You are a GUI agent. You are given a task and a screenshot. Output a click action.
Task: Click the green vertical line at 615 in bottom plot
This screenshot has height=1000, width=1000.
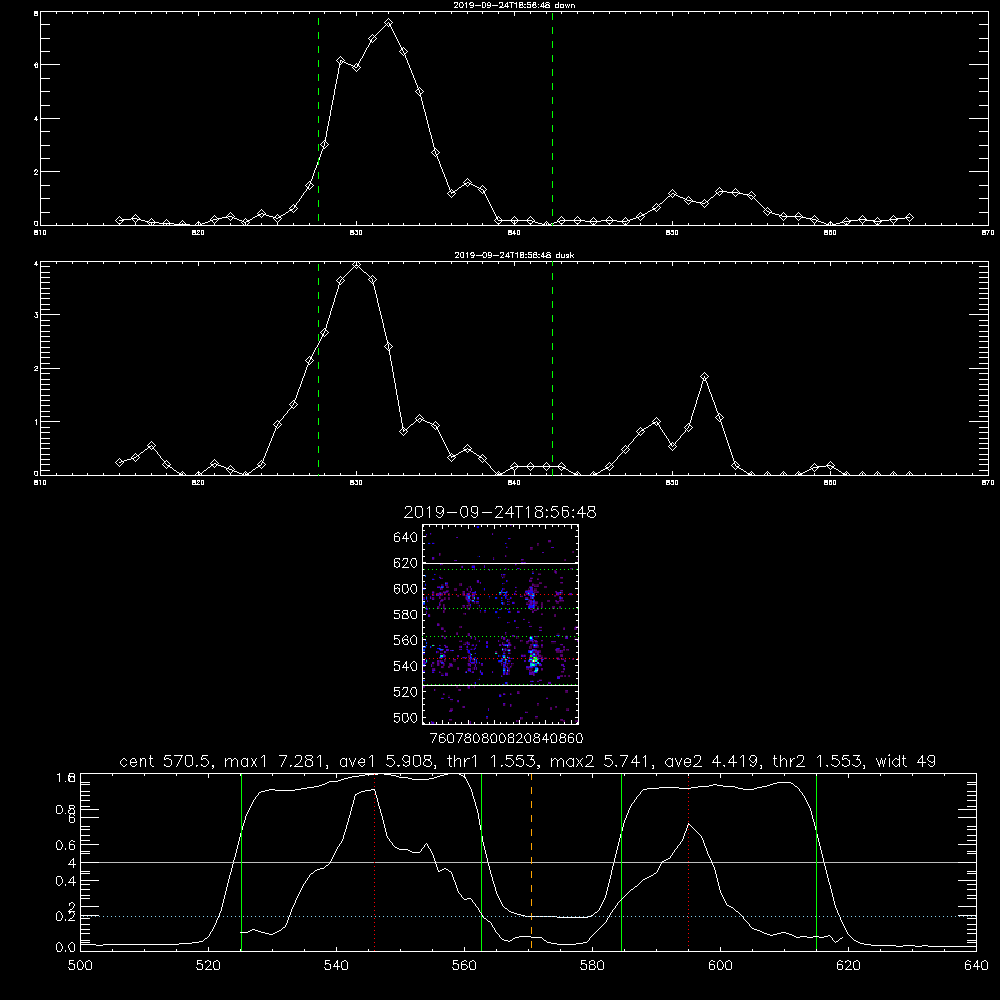pyautogui.click(x=816, y=862)
